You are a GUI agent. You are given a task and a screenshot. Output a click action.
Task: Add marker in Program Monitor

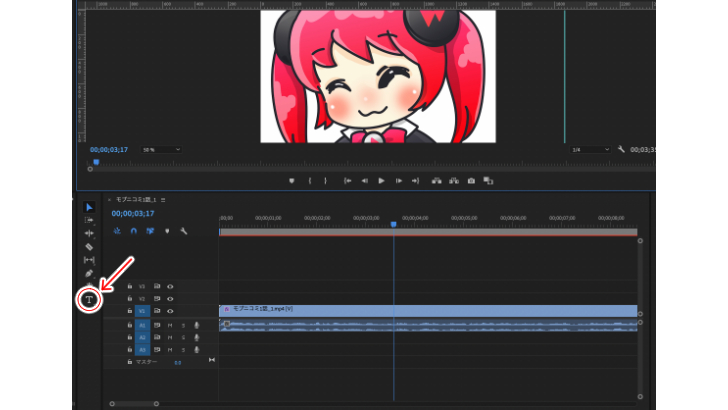click(292, 181)
